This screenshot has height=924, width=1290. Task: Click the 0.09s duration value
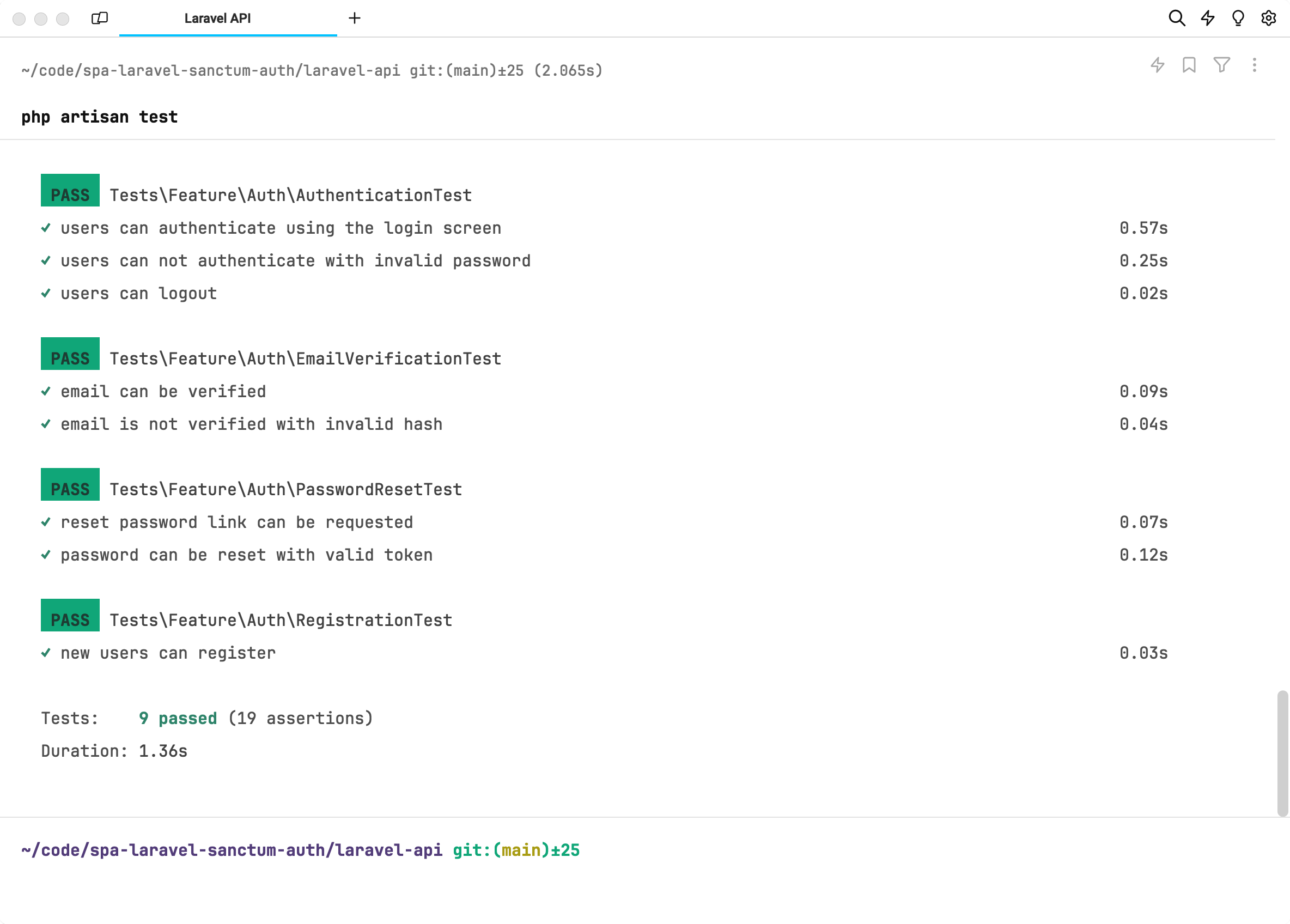tap(1143, 392)
